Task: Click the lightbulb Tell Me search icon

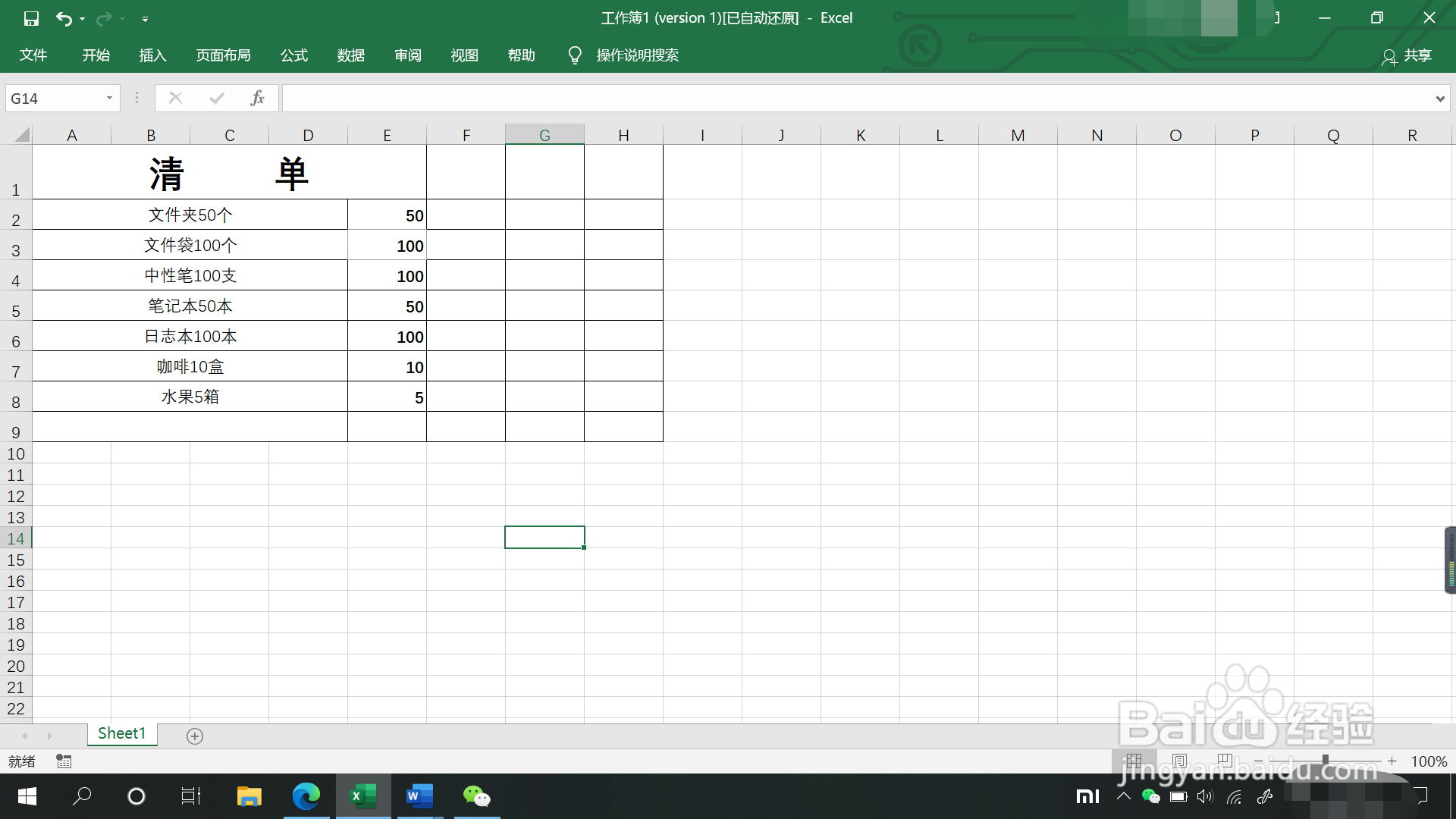Action: [575, 55]
